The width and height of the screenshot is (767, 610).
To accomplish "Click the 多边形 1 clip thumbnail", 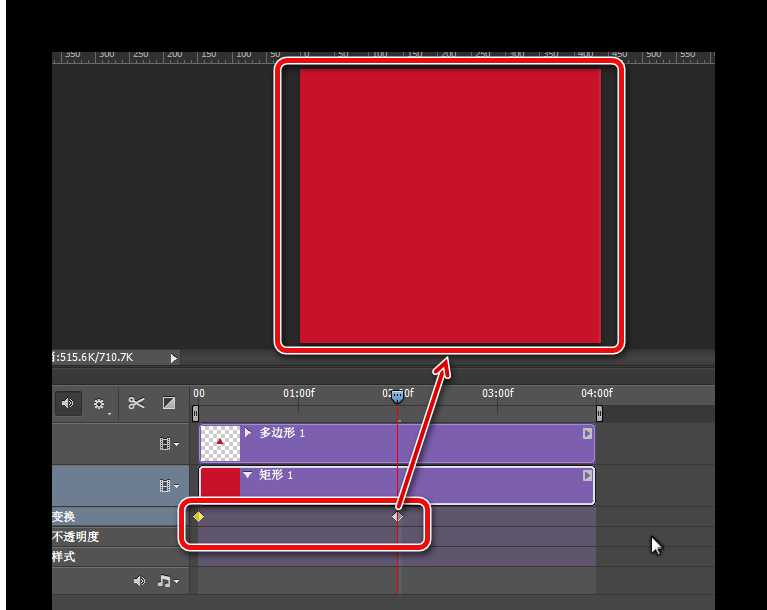I will [220, 444].
